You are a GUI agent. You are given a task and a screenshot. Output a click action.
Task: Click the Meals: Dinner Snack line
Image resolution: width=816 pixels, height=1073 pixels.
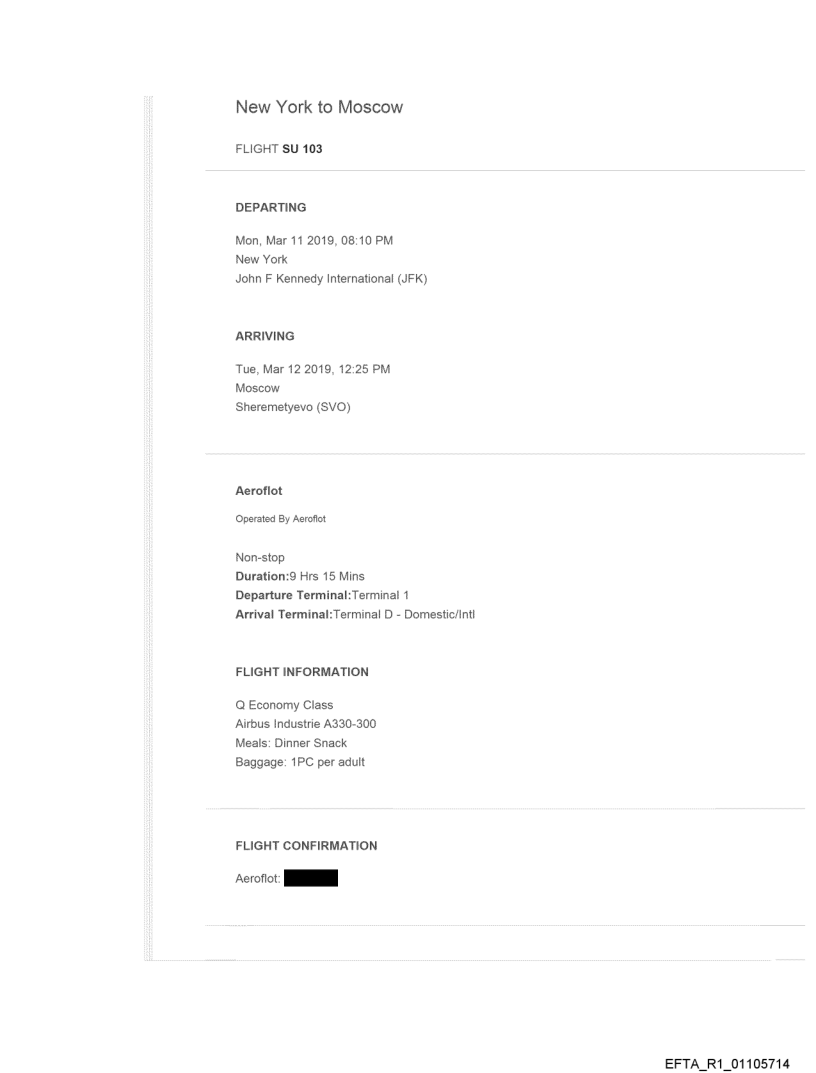coord(291,743)
